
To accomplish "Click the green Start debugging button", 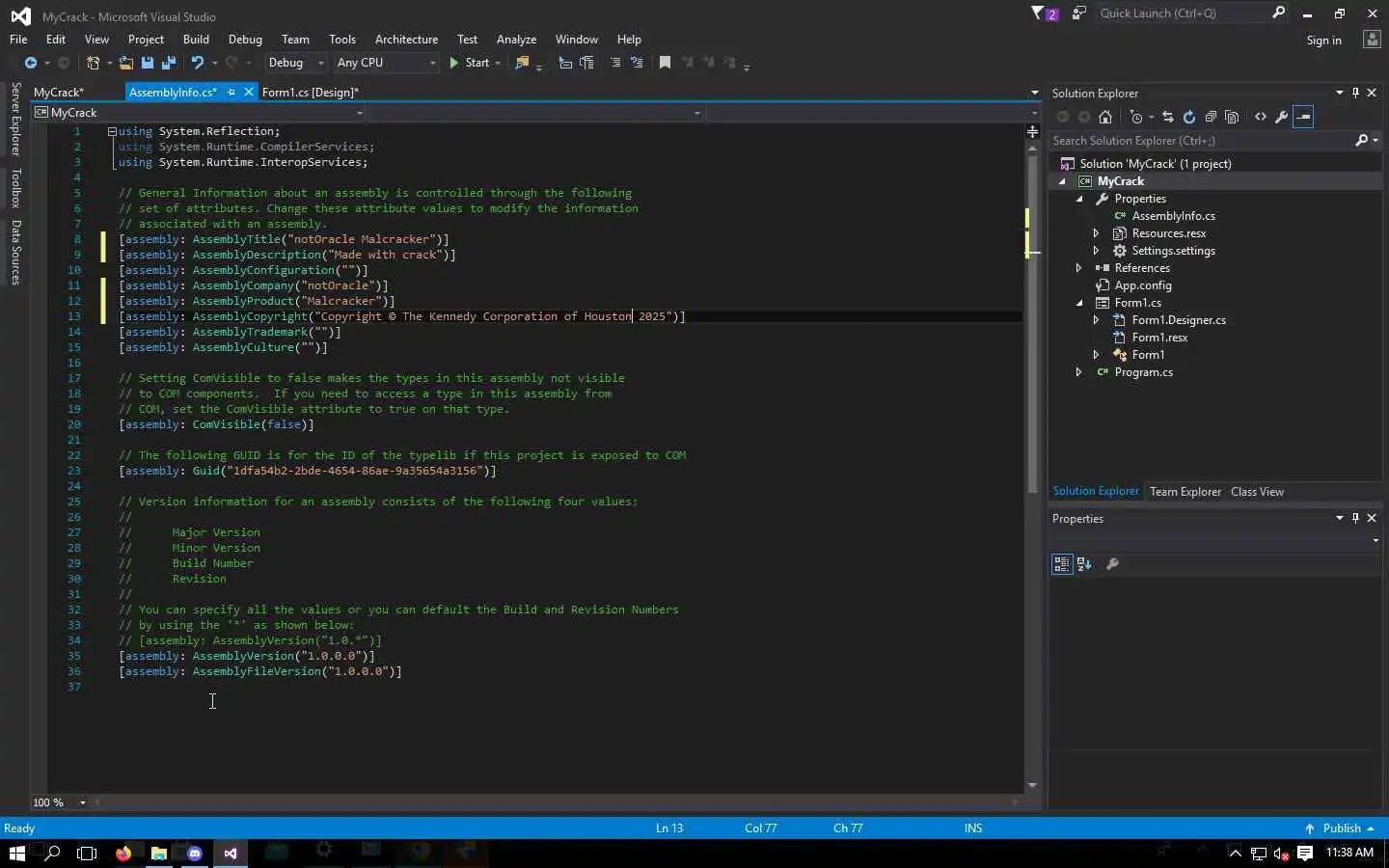I will point(470,63).
